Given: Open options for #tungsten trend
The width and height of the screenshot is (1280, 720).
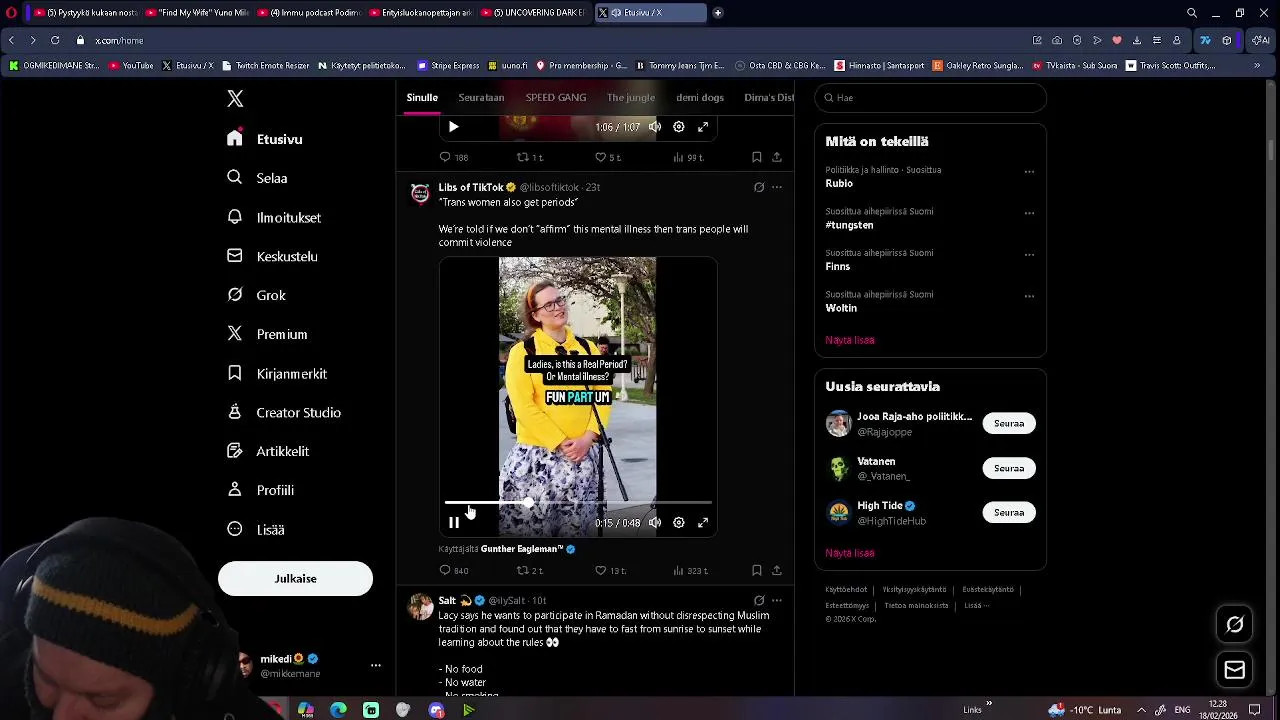Looking at the screenshot, I should pos(1029,213).
